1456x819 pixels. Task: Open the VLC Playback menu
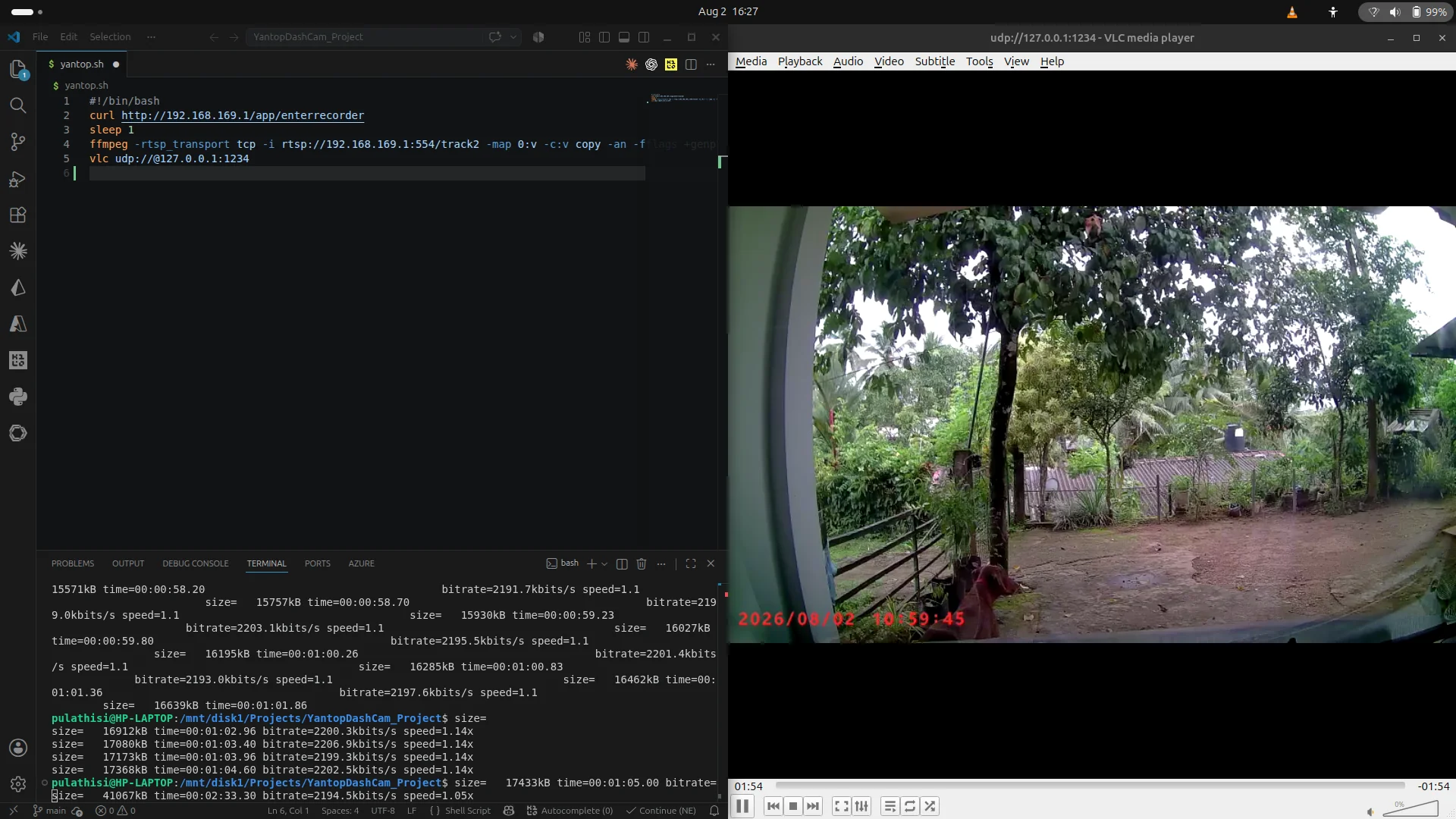pyautogui.click(x=800, y=61)
